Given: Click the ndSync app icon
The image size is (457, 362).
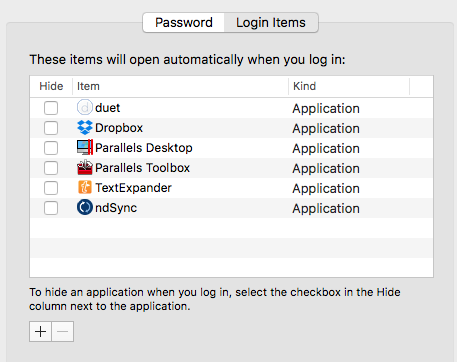Looking at the screenshot, I should 85,208.
